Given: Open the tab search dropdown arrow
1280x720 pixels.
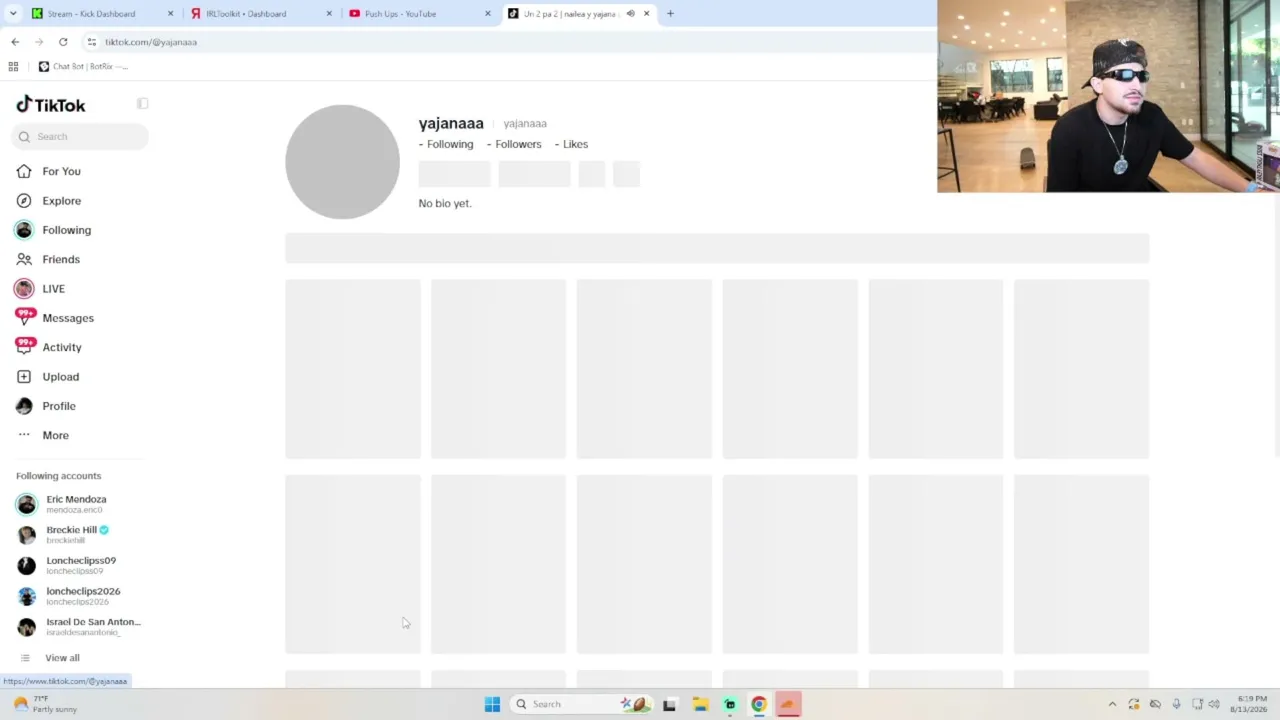Looking at the screenshot, I should click(12, 13).
